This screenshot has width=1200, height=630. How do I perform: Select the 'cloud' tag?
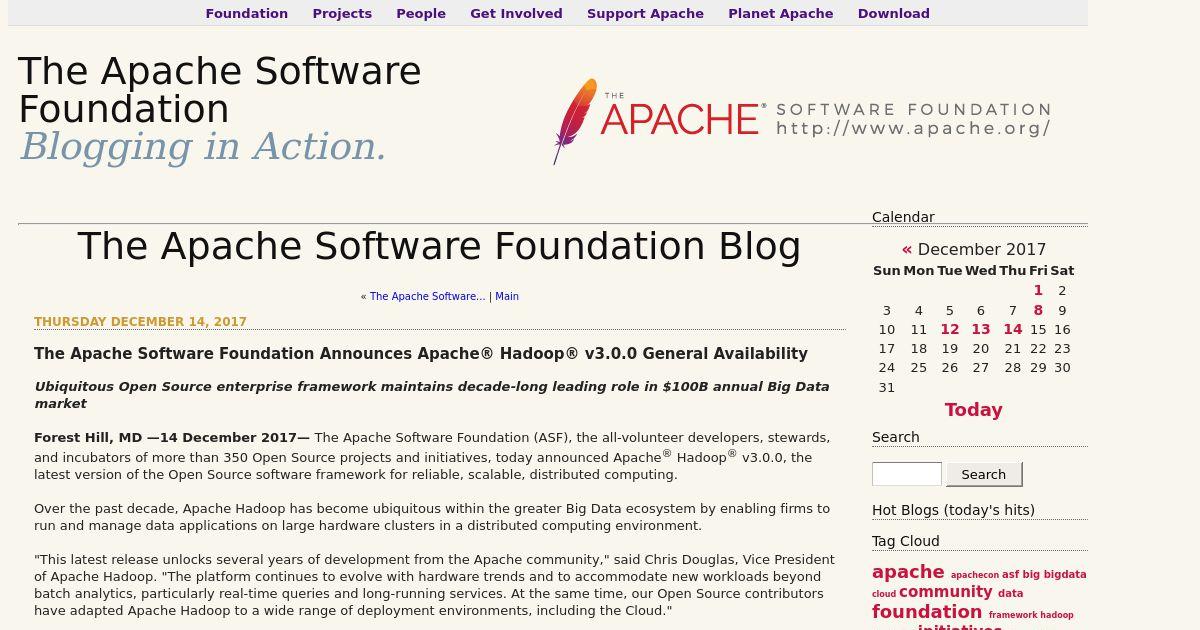pos(884,594)
